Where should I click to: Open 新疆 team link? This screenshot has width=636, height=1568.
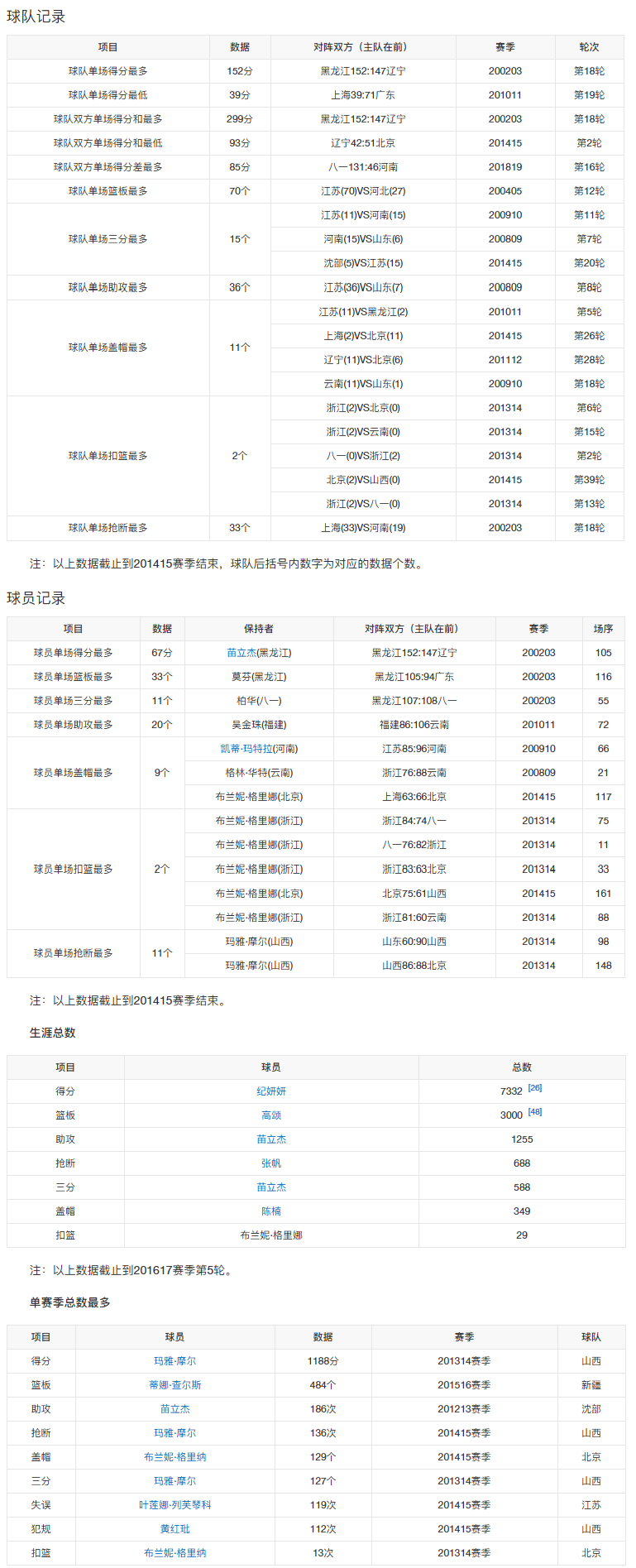[x=591, y=1385]
